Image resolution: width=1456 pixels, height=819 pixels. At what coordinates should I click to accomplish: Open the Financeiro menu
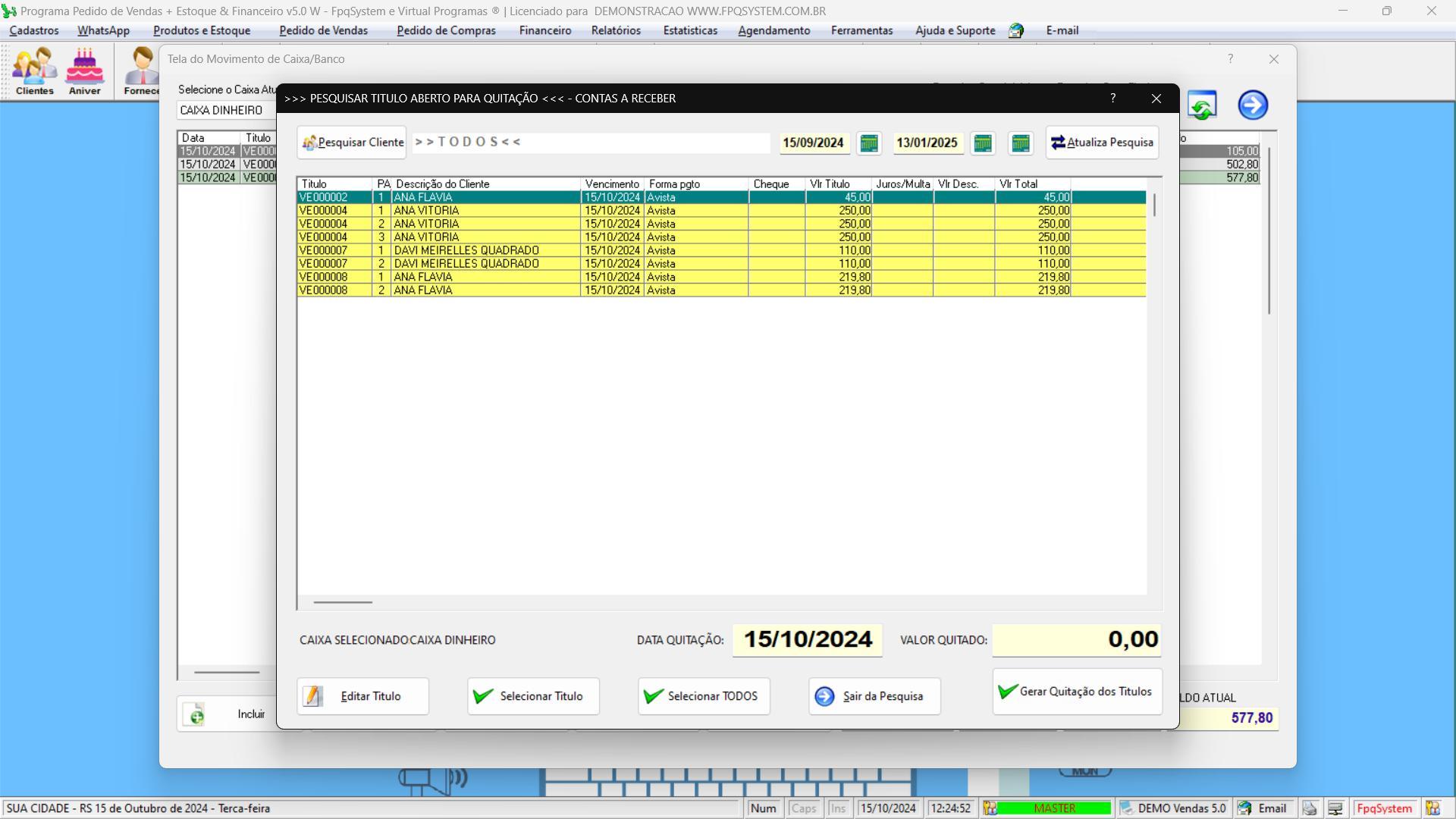[x=545, y=30]
